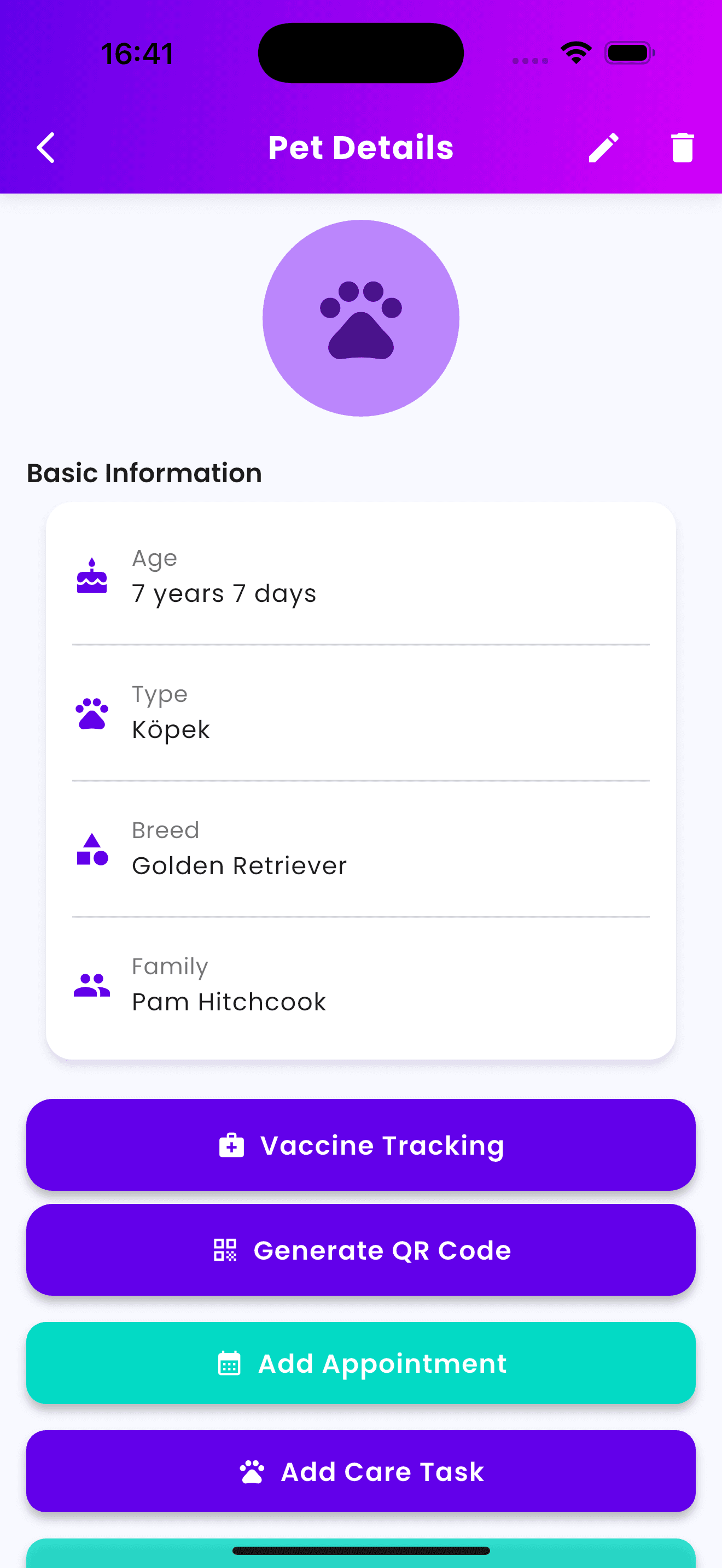
Task: Tap the birthday cake Age icon
Action: click(92, 576)
